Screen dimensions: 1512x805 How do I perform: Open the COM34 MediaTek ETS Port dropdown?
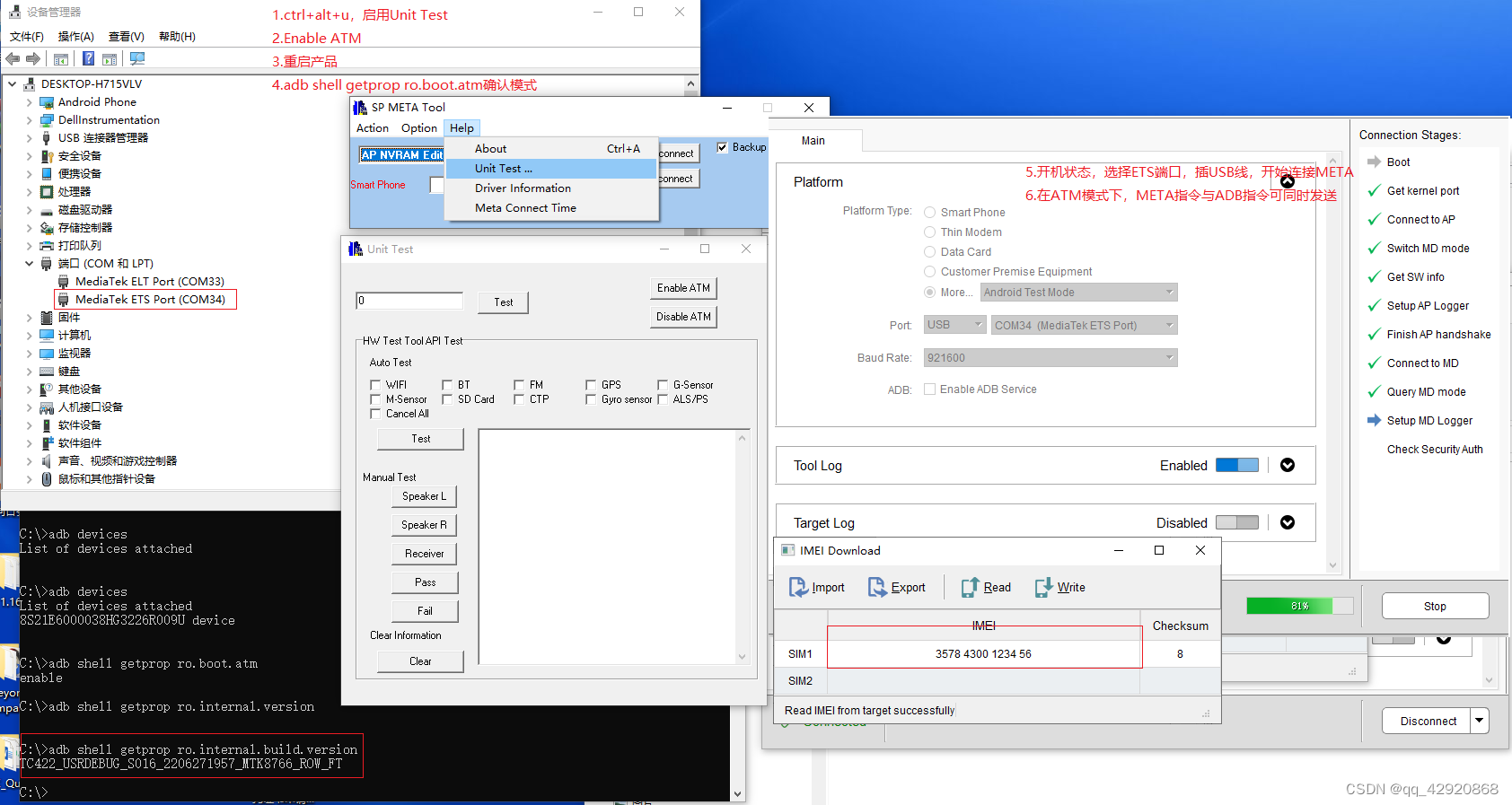pos(1084,325)
